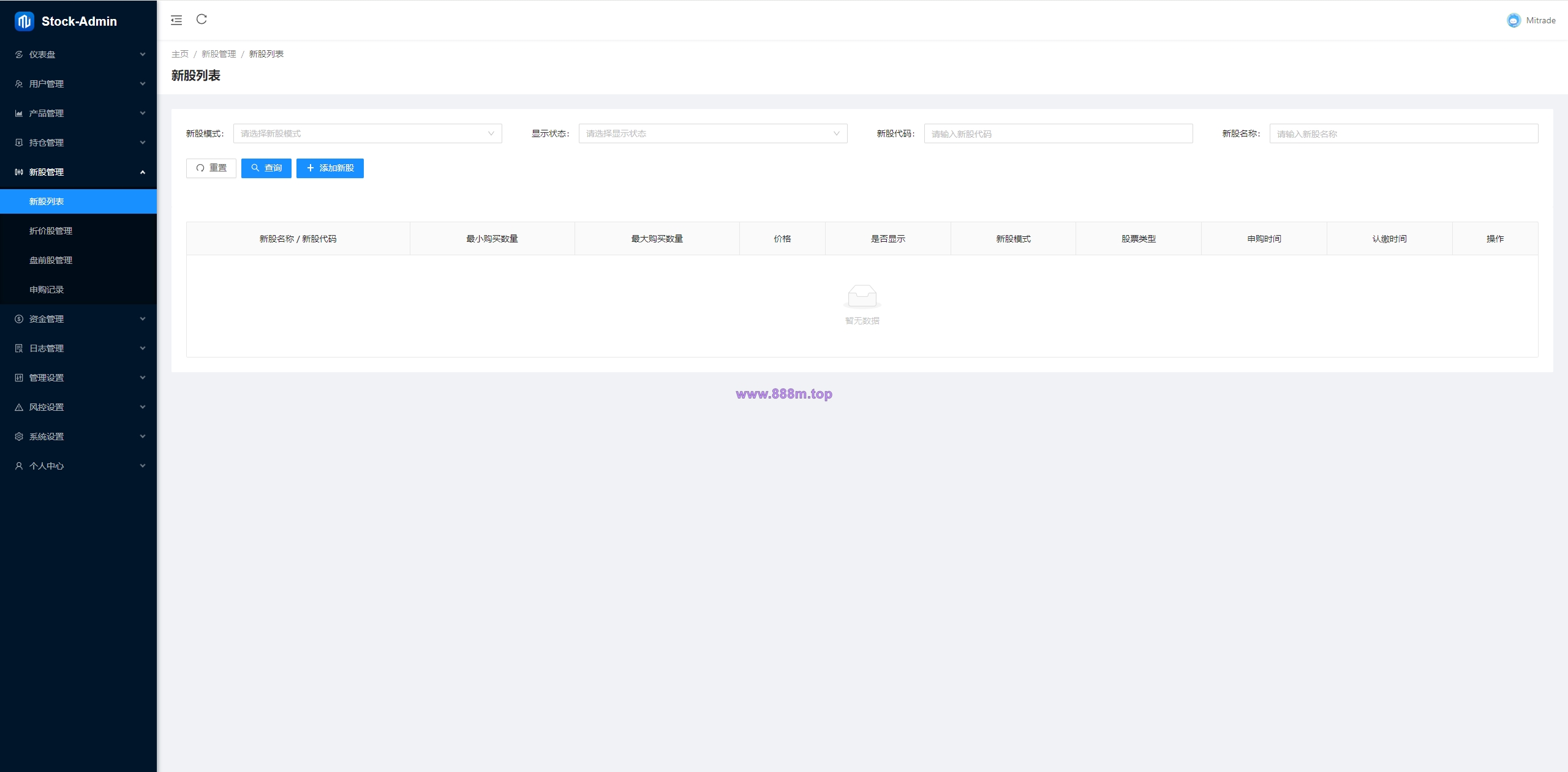
Task: Expand the 管理设置 menu chevron
Action: [143, 378]
